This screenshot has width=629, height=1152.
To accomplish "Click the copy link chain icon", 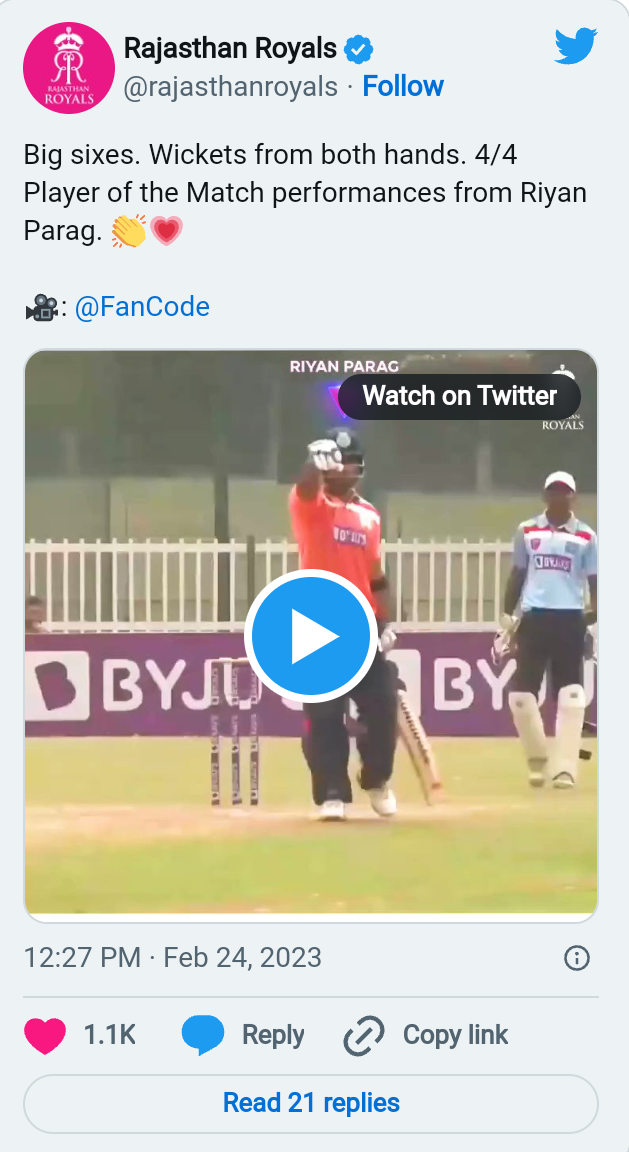I will [363, 1035].
